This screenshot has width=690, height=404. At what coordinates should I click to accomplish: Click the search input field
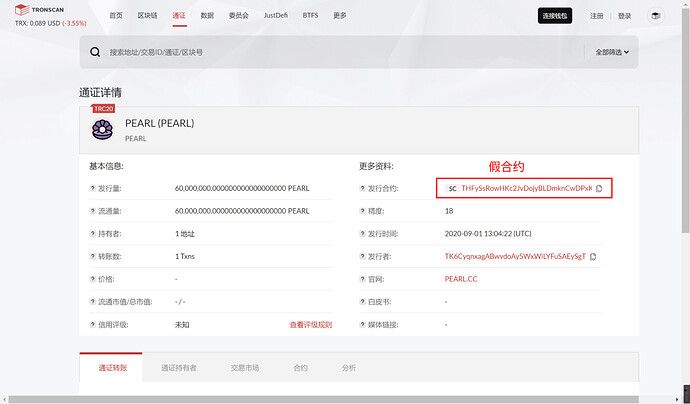point(343,52)
